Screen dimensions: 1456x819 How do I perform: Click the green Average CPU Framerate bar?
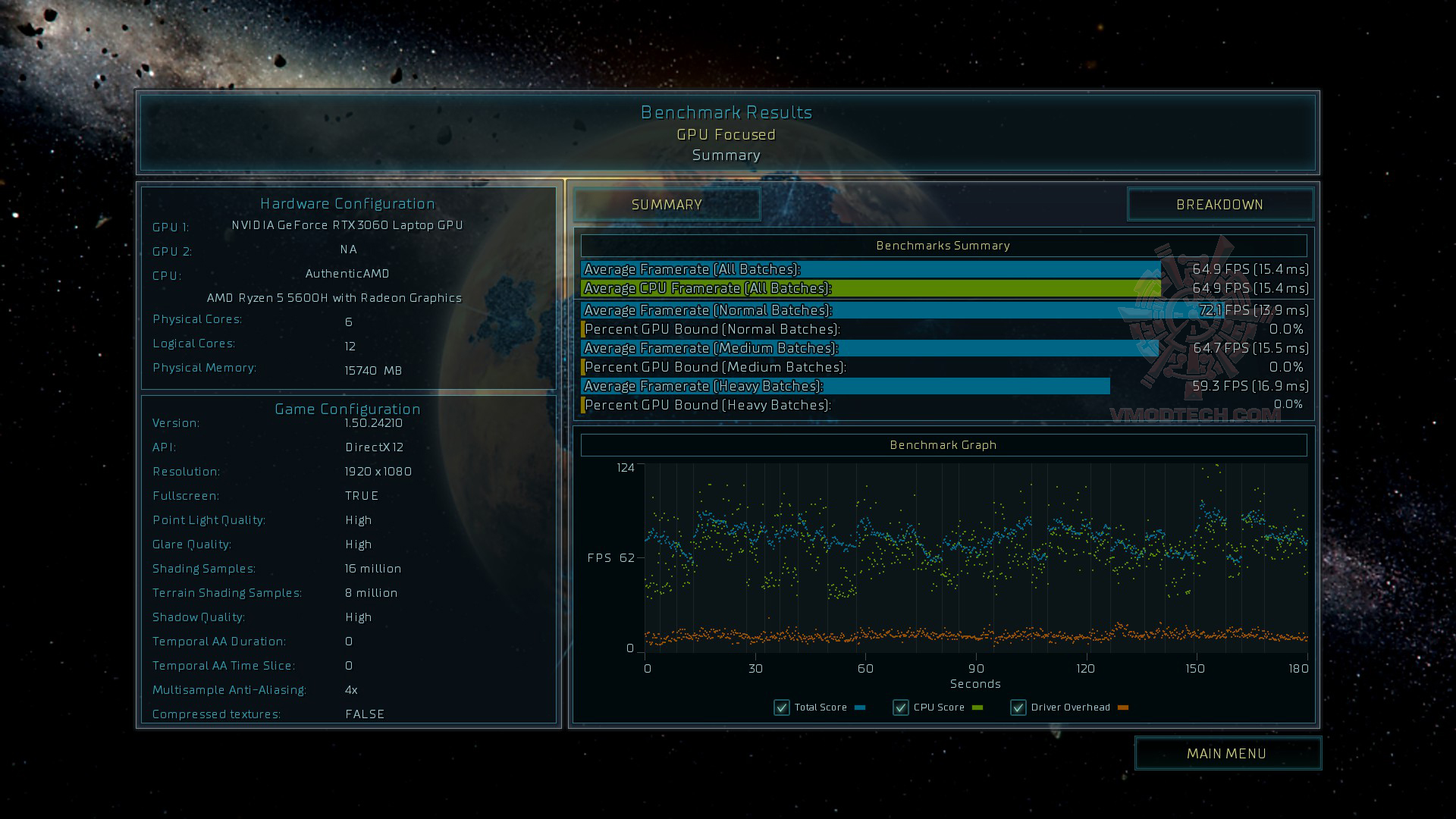tap(870, 288)
